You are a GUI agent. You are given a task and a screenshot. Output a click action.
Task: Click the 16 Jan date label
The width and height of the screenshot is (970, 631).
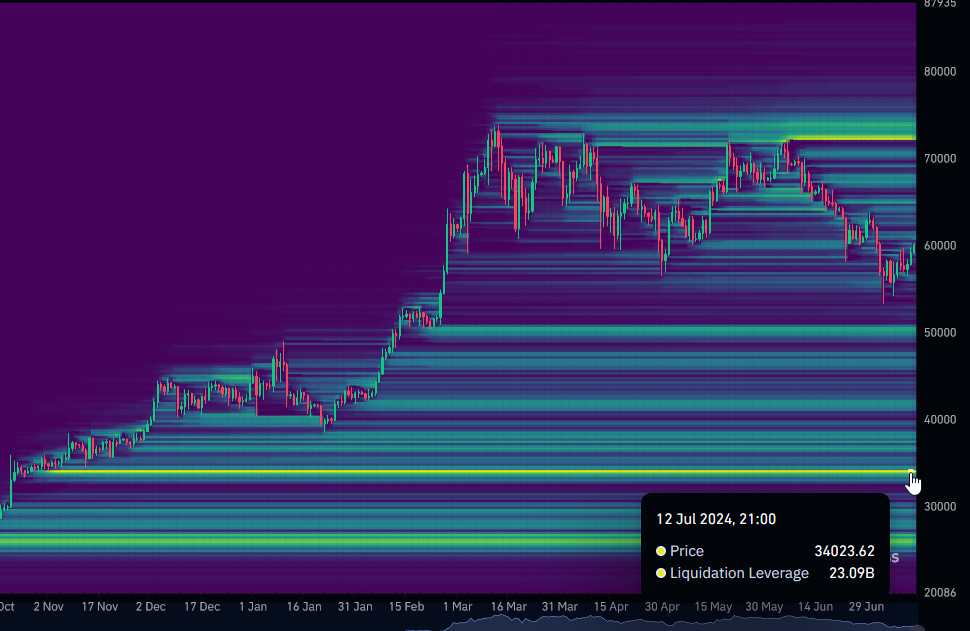tap(304, 607)
